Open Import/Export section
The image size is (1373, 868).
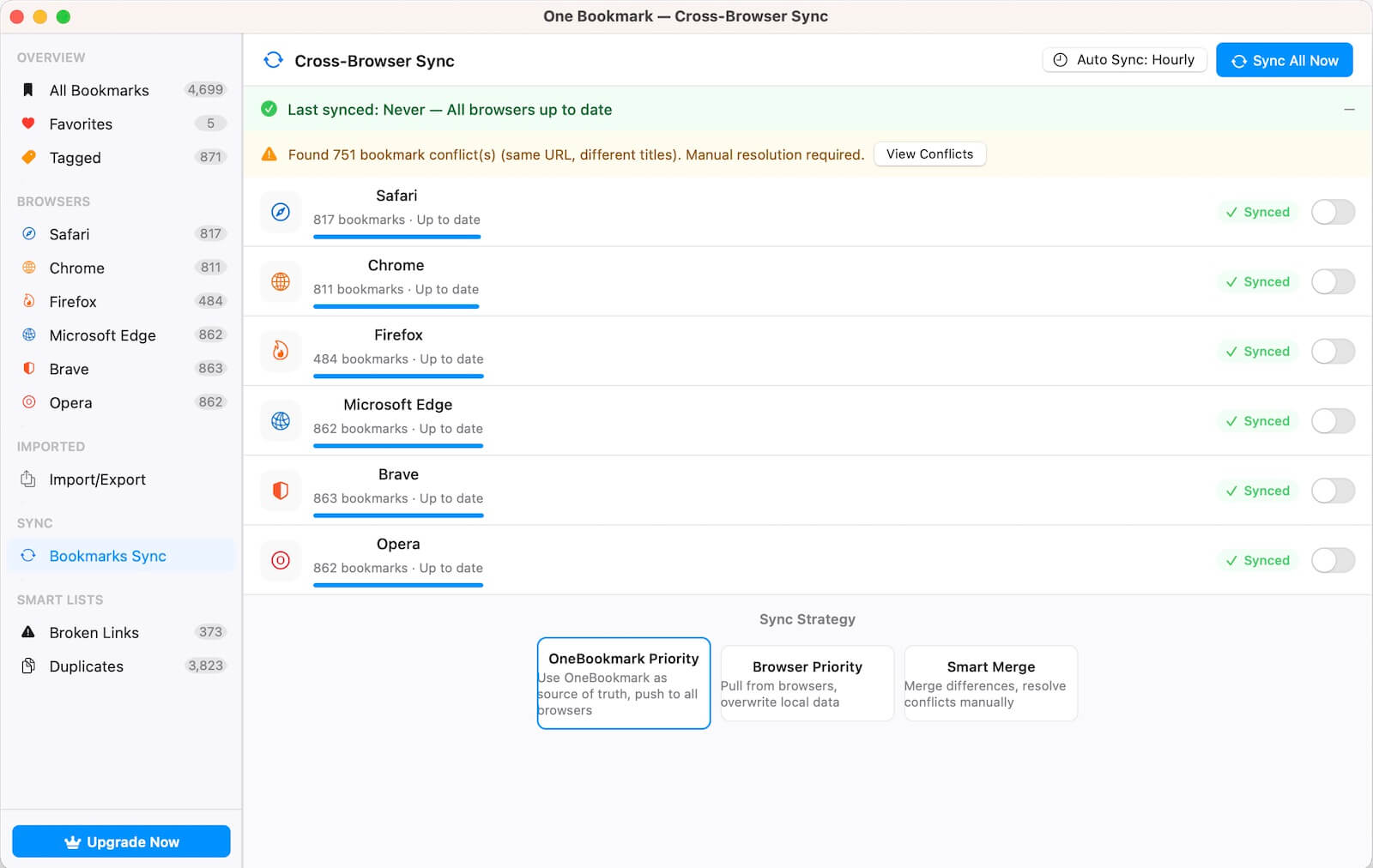point(121,479)
